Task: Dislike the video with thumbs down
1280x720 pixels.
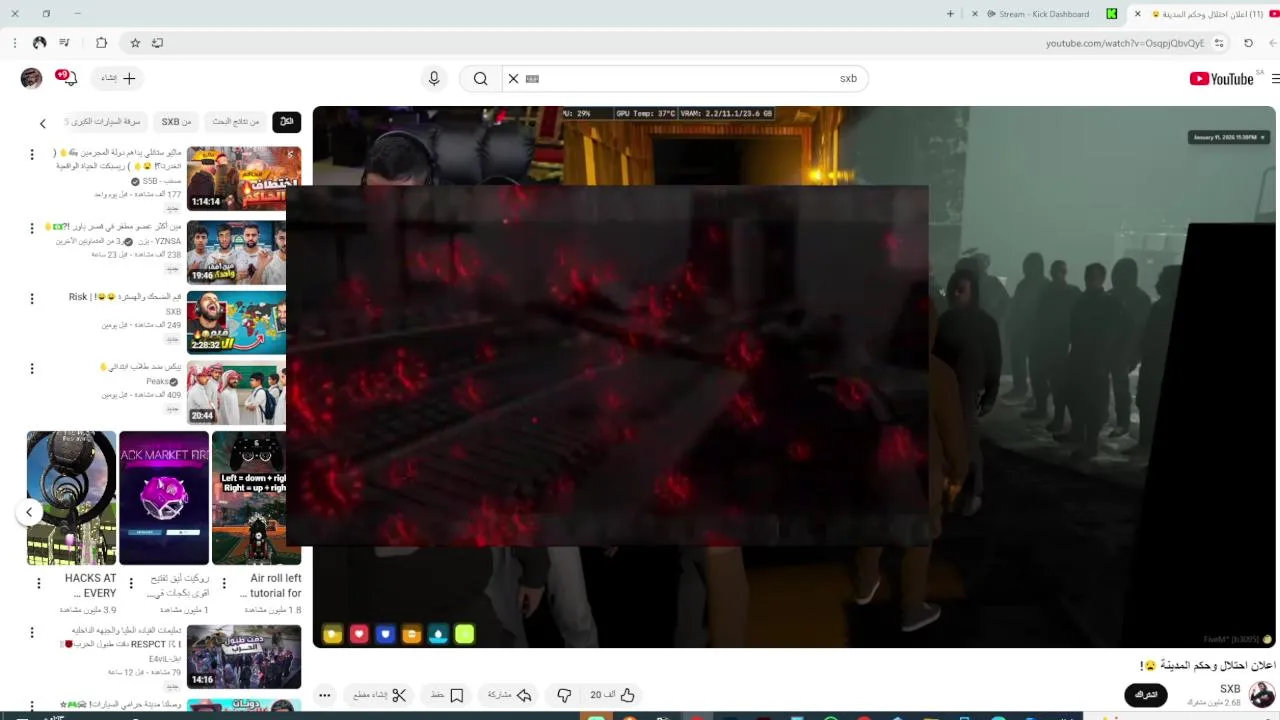Action: (x=564, y=695)
